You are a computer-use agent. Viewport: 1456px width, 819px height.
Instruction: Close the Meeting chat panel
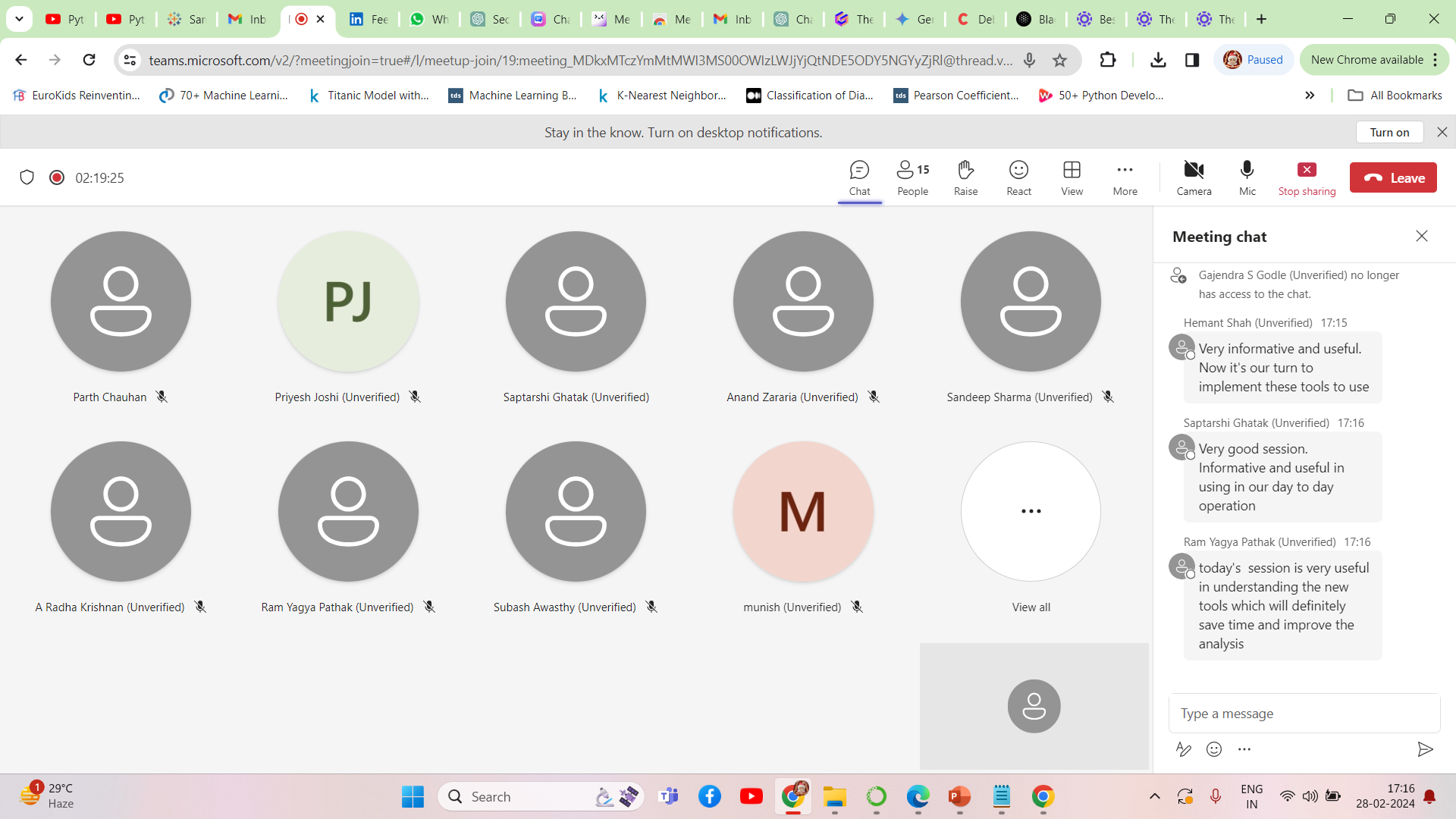click(1422, 236)
